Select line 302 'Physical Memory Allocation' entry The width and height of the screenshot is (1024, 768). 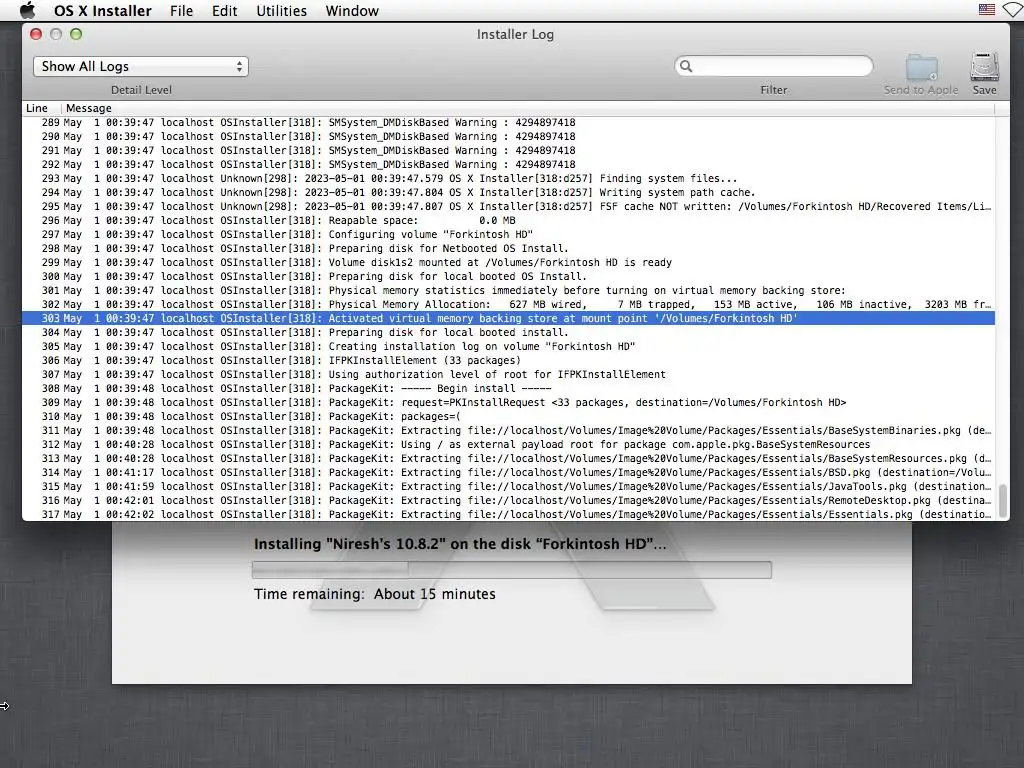coord(508,304)
